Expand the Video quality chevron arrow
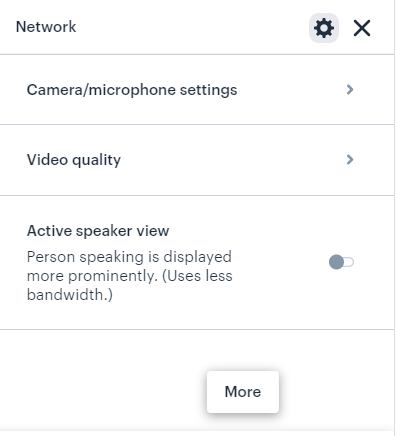 350,160
